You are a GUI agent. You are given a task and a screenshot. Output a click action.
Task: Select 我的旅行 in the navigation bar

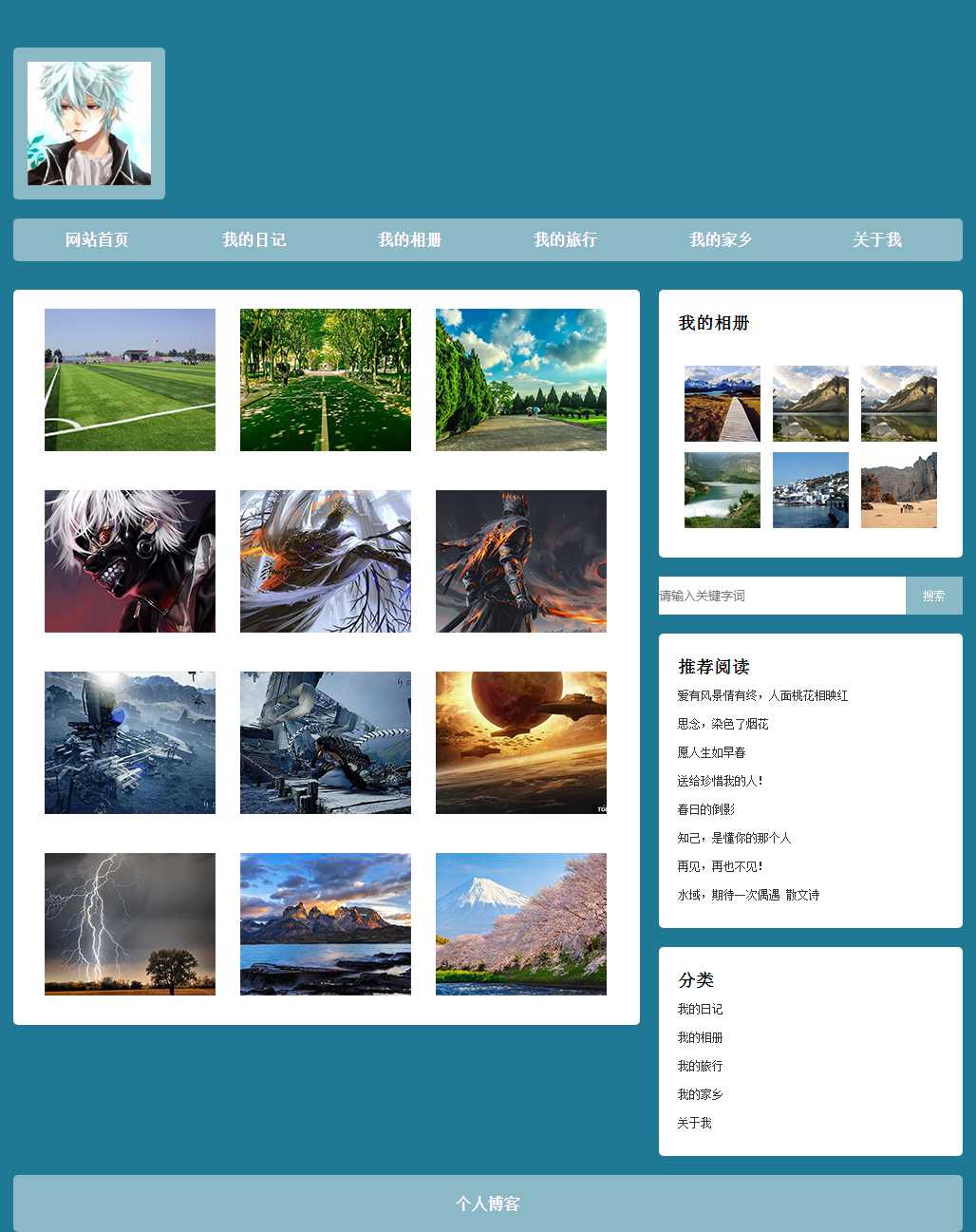(565, 240)
